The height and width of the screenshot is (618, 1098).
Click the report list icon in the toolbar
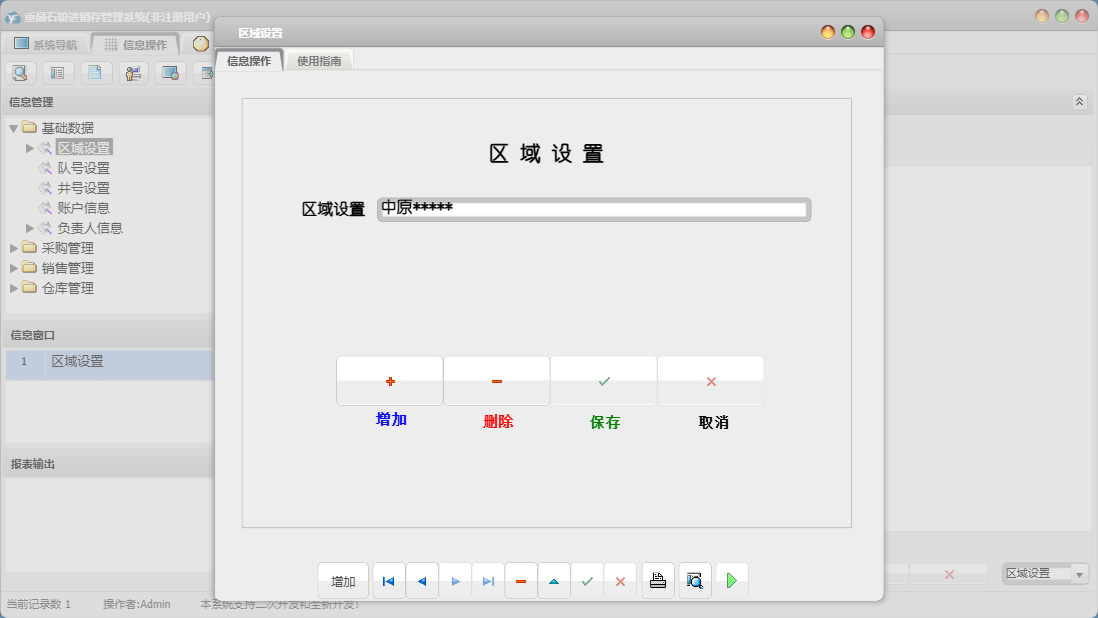point(58,73)
